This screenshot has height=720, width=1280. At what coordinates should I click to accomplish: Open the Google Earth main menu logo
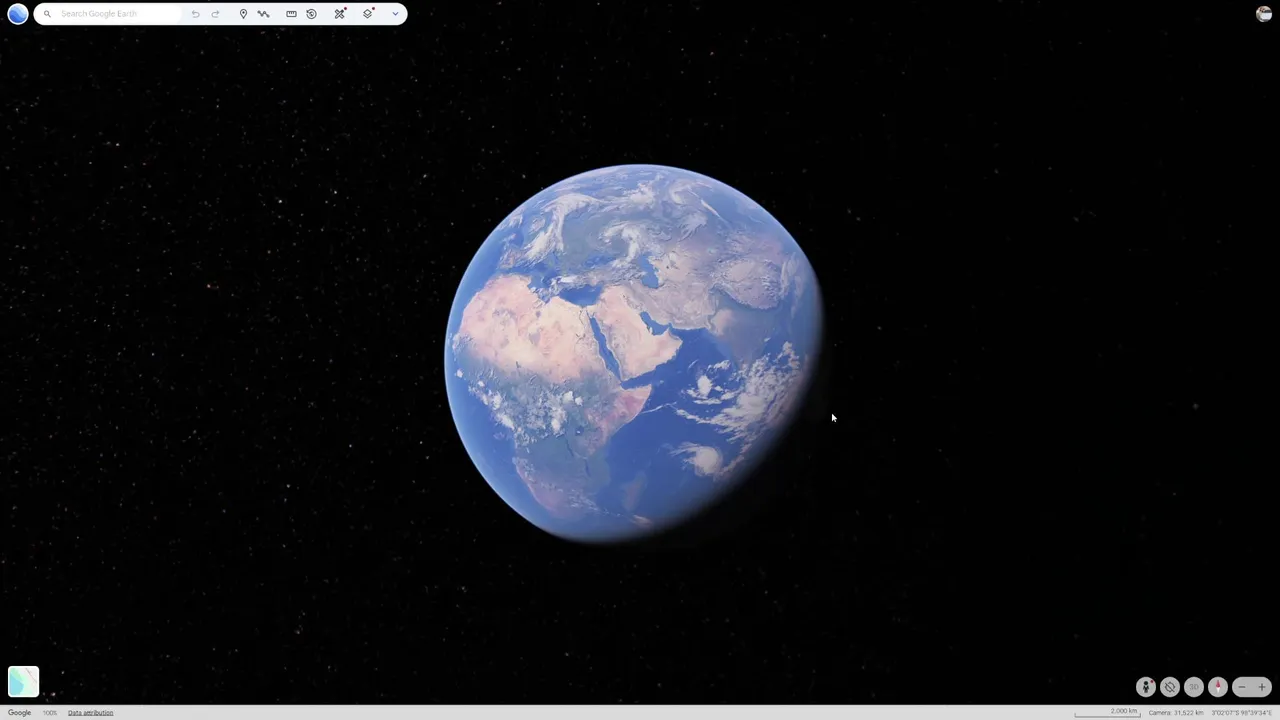tap(18, 14)
